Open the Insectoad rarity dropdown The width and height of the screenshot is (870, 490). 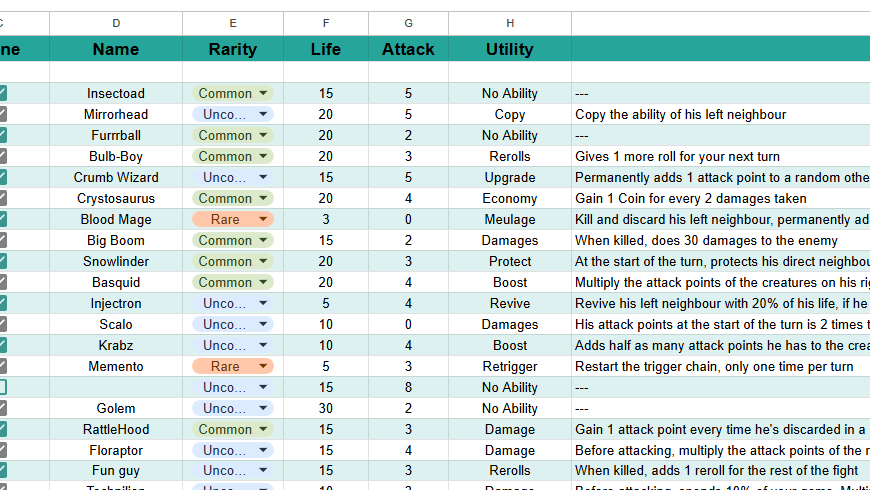[x=263, y=93]
